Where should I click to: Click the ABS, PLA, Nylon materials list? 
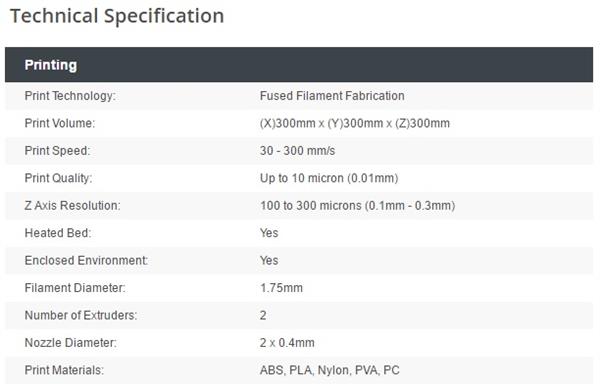(x=329, y=370)
